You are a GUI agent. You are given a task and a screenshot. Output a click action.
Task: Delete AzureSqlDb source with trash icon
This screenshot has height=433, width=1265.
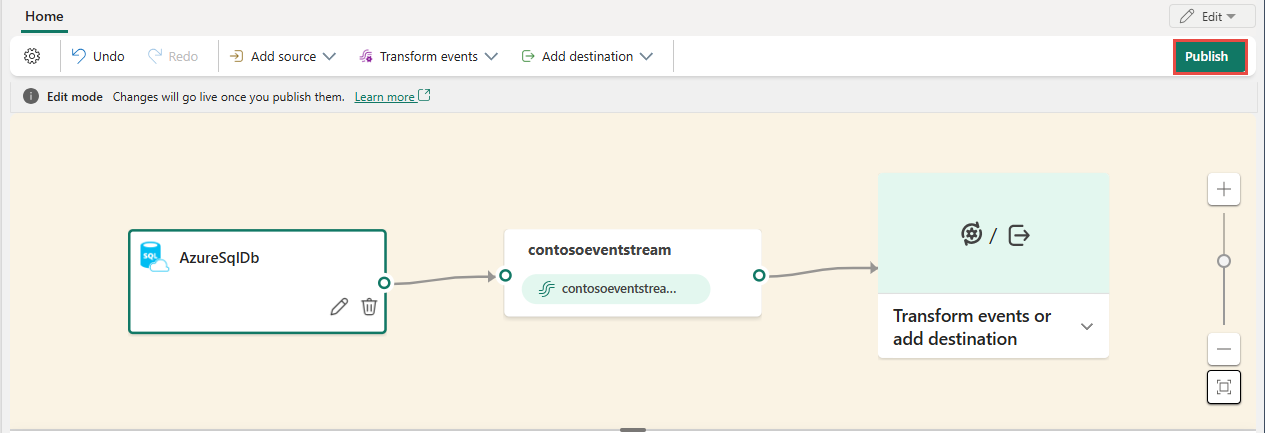point(369,307)
